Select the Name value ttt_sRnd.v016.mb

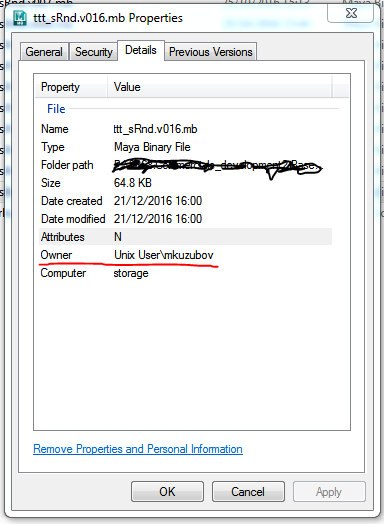point(155,129)
